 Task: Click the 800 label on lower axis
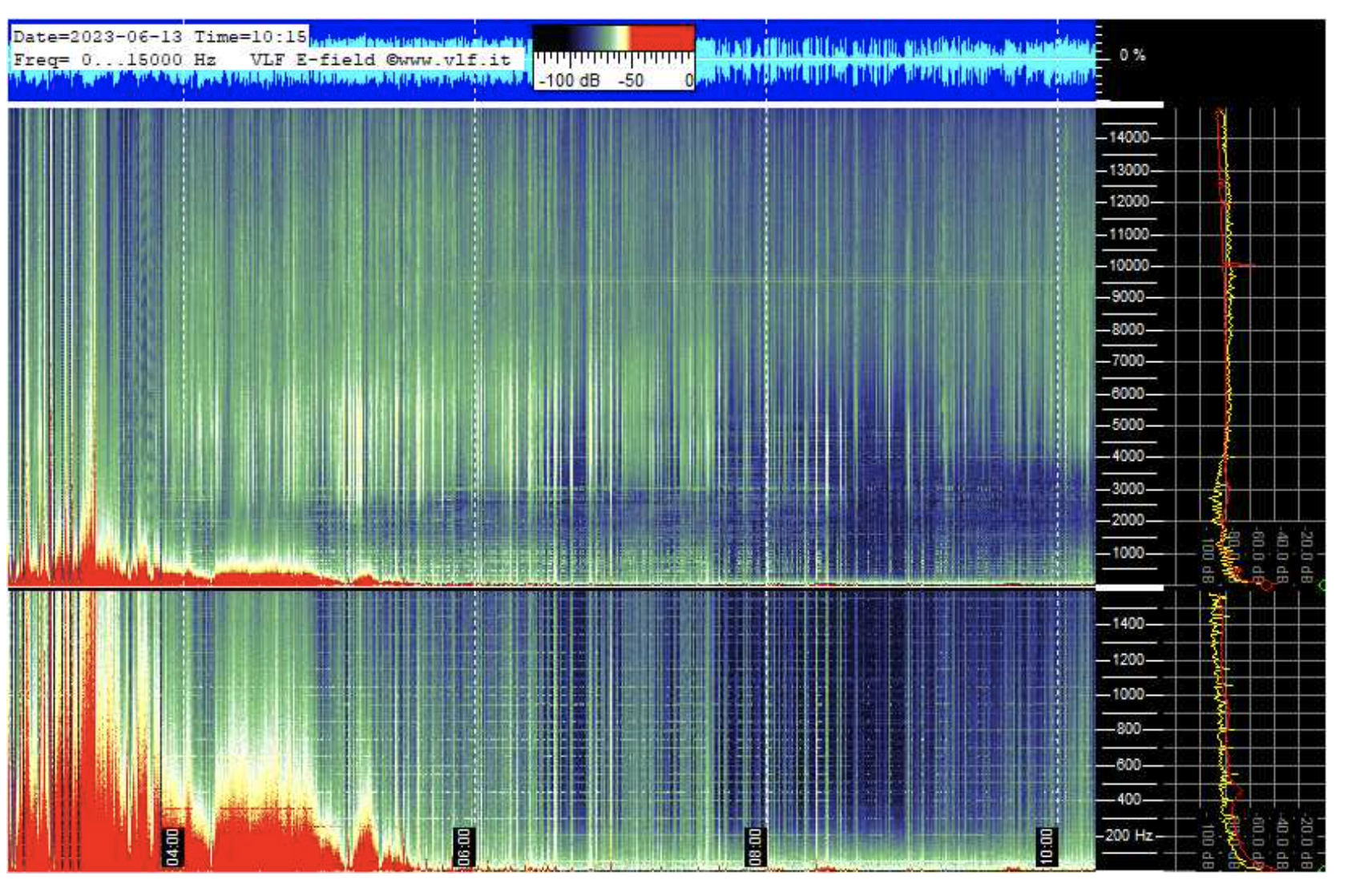[1128, 729]
